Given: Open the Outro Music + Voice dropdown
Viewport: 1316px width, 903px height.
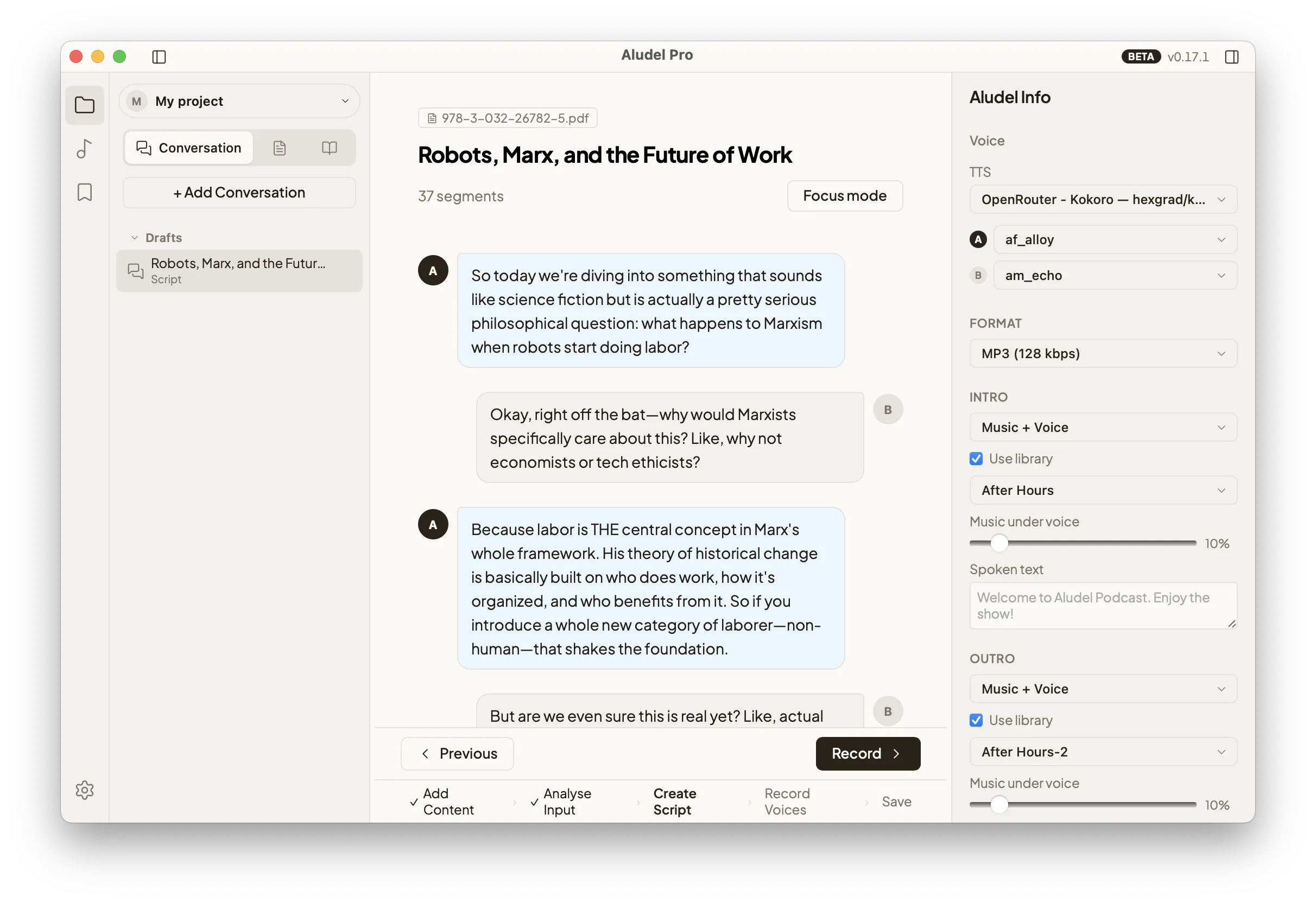Looking at the screenshot, I should [x=1103, y=689].
